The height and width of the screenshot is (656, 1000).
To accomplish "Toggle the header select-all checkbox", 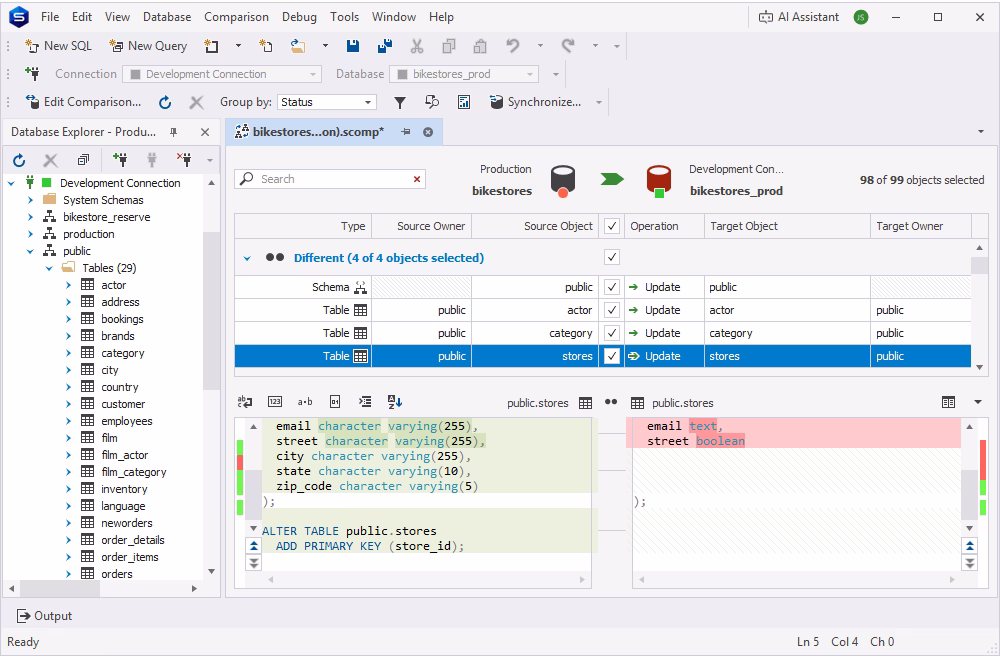I will pyautogui.click(x=612, y=226).
